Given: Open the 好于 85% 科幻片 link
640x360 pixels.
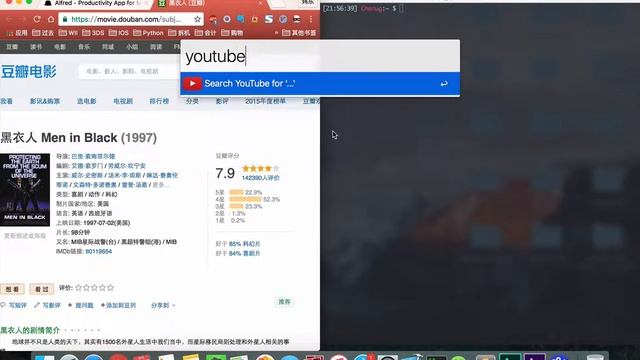Looking at the screenshot, I should point(244,244).
